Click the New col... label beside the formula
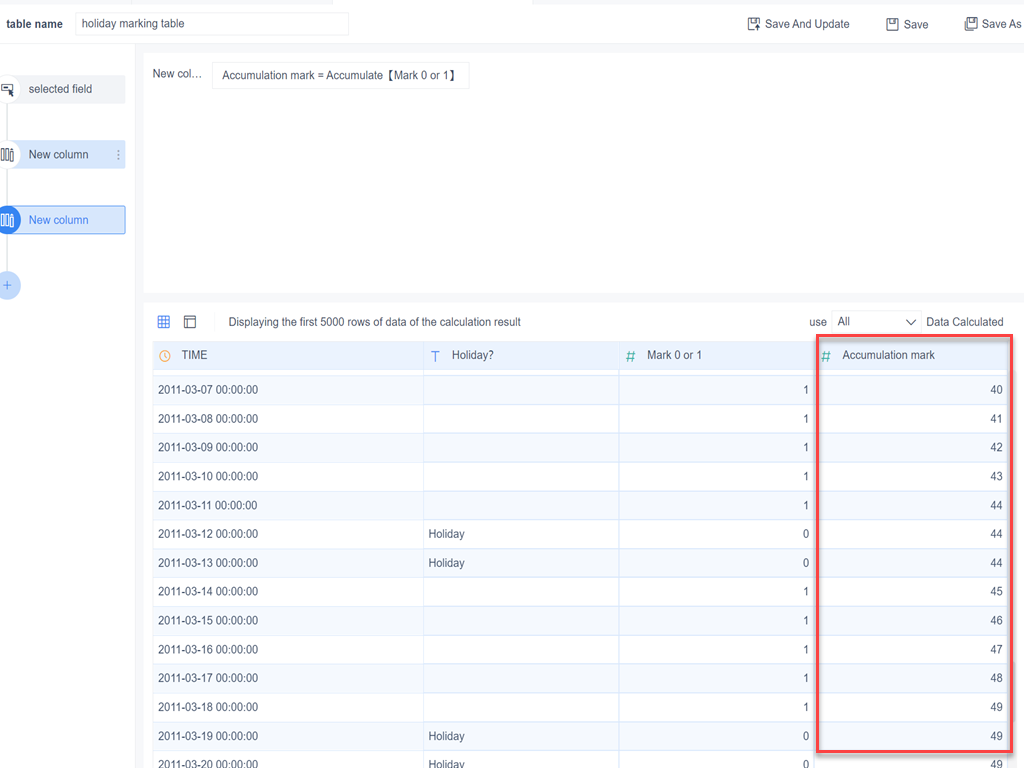 point(177,74)
